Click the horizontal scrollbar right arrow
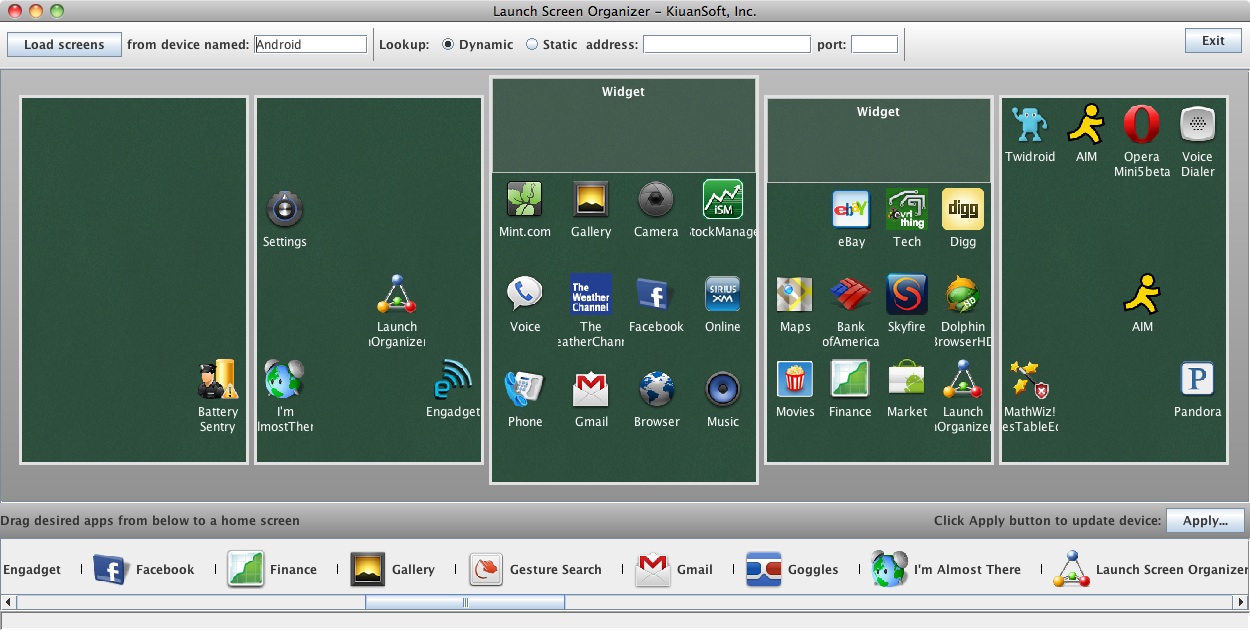 click(x=1241, y=602)
